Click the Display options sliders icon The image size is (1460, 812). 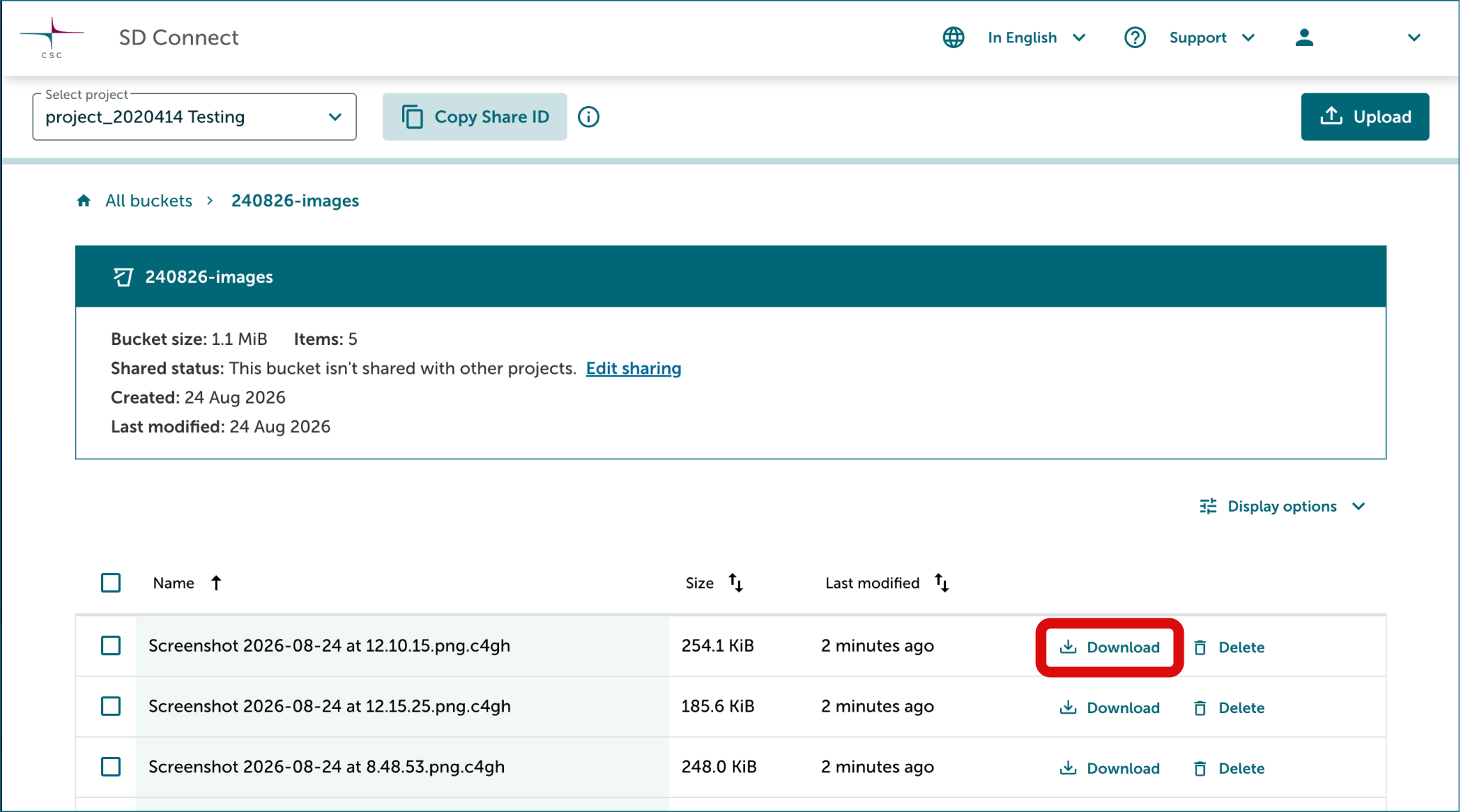coord(1208,507)
